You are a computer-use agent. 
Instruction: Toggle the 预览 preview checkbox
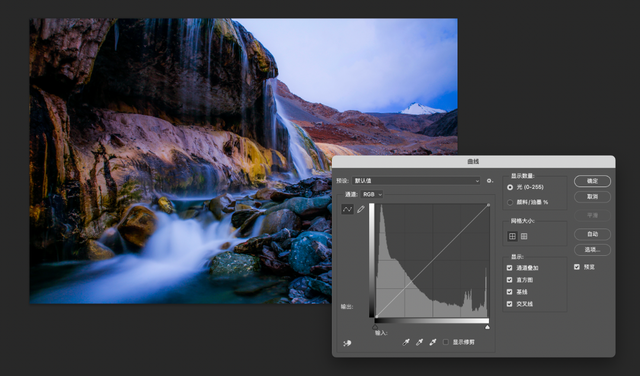(x=577, y=267)
